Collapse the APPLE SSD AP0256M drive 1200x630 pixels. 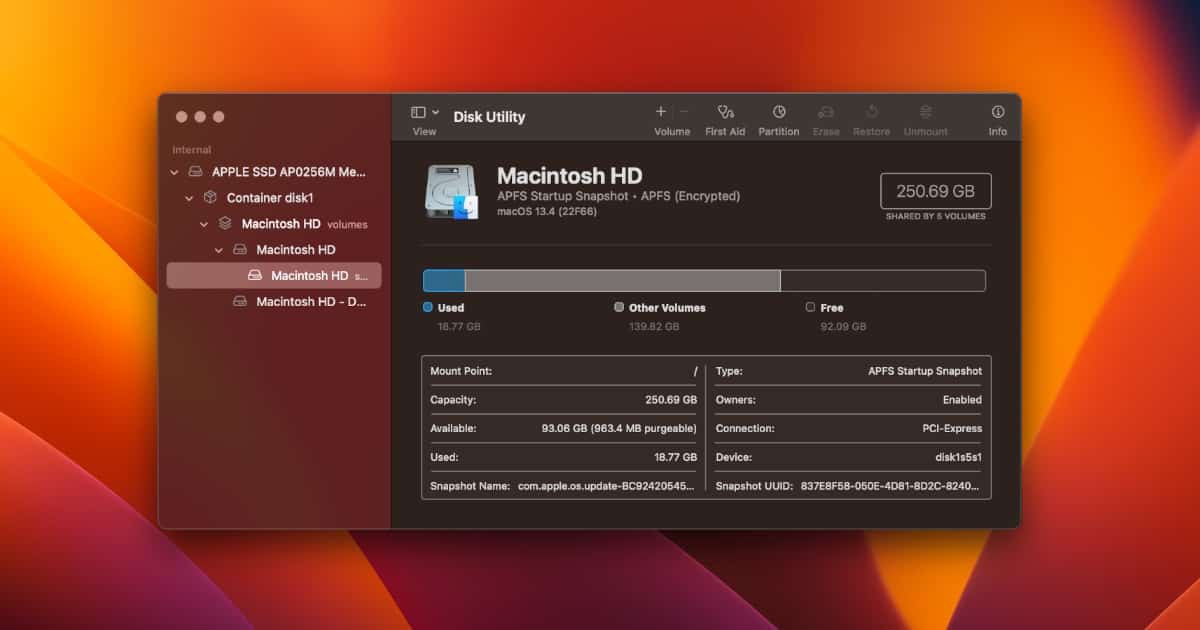pyautogui.click(x=175, y=172)
